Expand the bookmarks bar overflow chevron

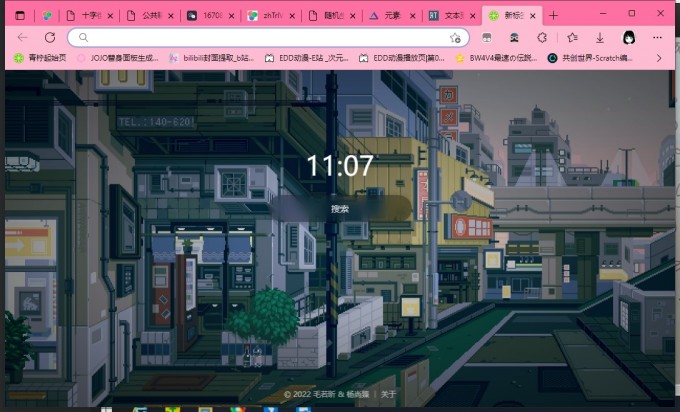tap(659, 58)
